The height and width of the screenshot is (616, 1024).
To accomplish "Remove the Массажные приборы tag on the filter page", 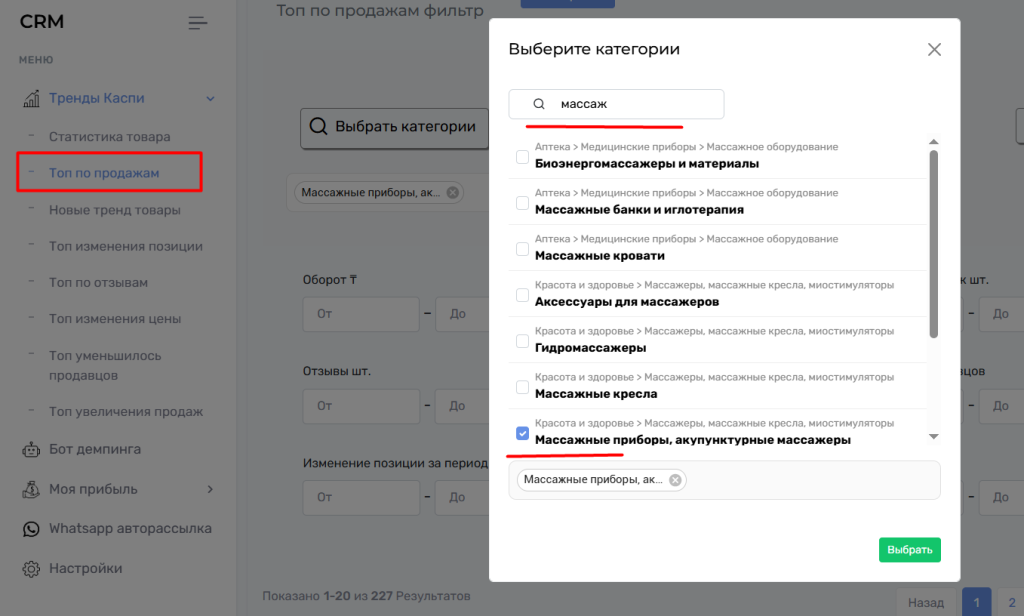I will click(453, 193).
